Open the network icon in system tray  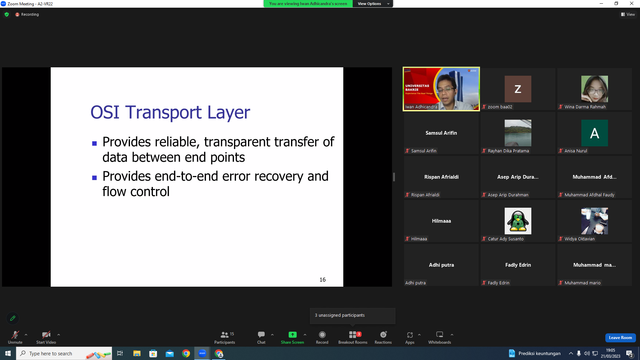coord(595,353)
